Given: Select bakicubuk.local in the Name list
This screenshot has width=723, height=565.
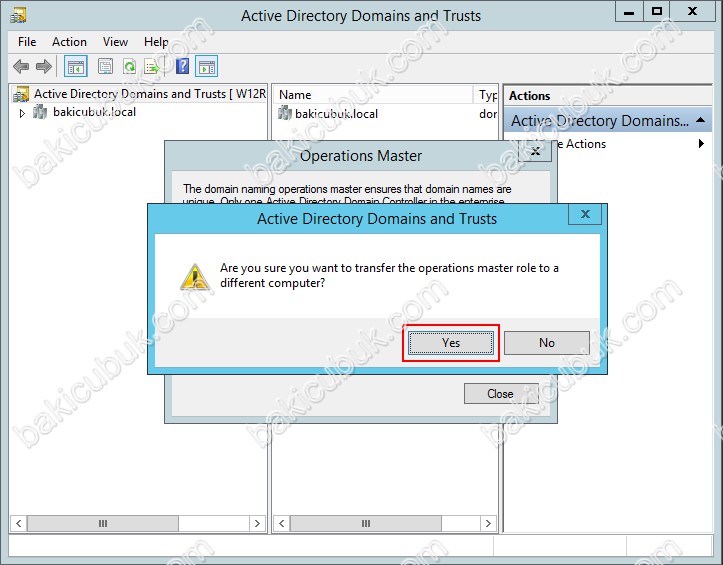Looking at the screenshot, I should pos(336,114).
